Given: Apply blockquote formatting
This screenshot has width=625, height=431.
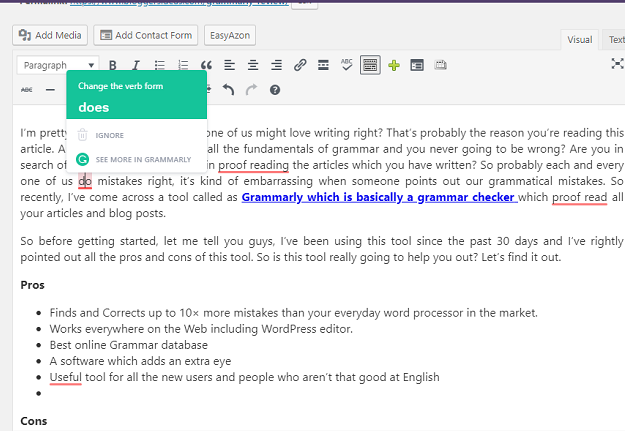Looking at the screenshot, I should coord(206,65).
